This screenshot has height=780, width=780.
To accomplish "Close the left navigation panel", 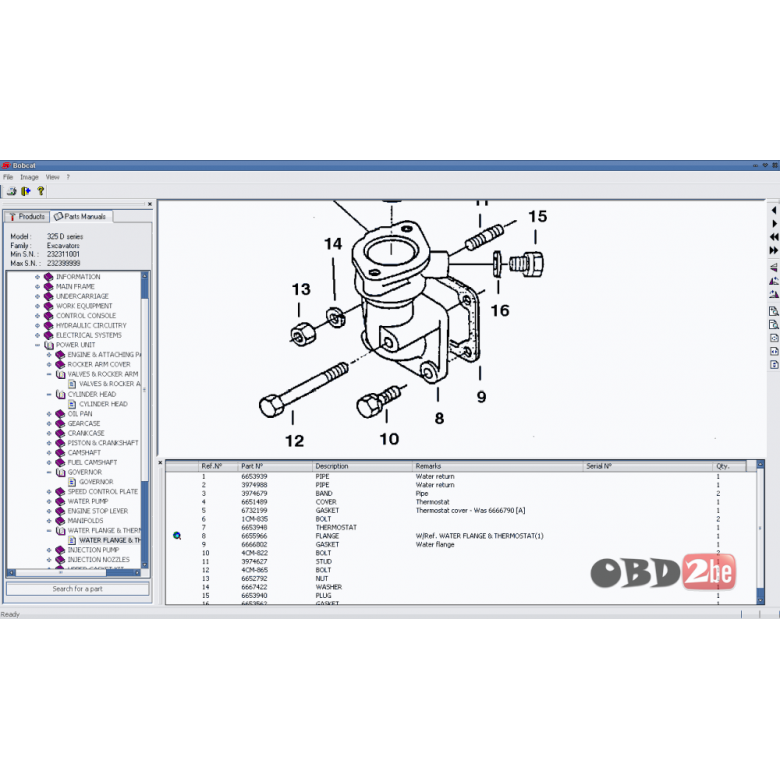I will (x=150, y=204).
